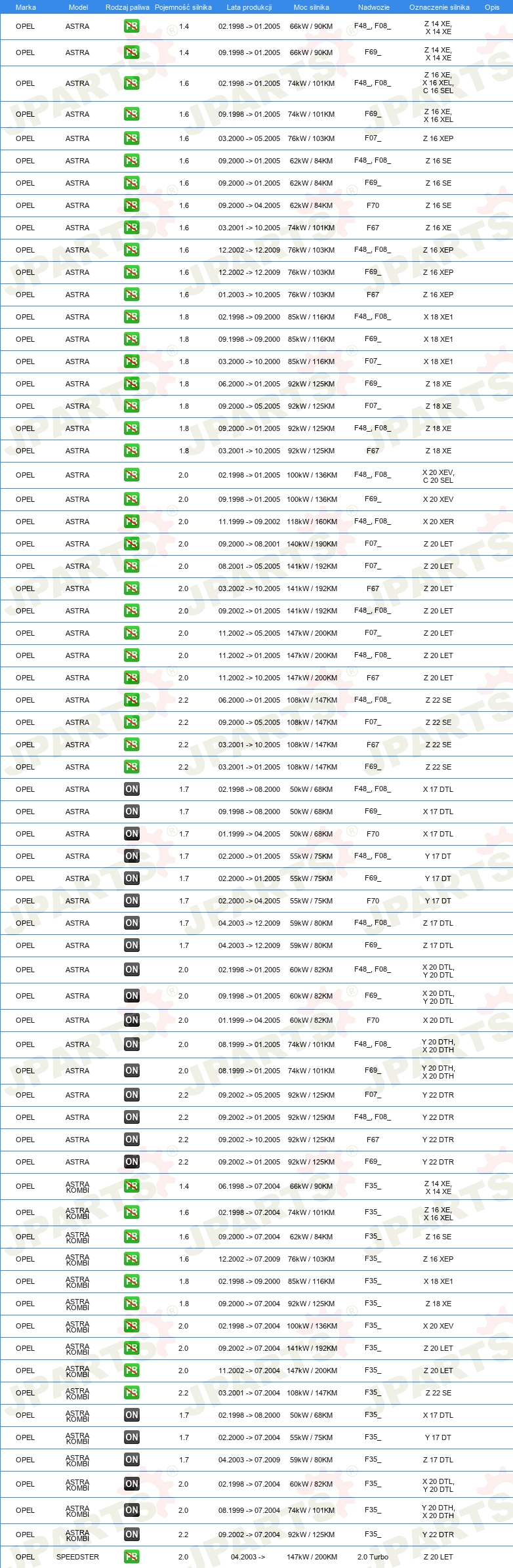Click the Nadwozie column header
This screenshot has width=513, height=1568.
[x=374, y=7]
